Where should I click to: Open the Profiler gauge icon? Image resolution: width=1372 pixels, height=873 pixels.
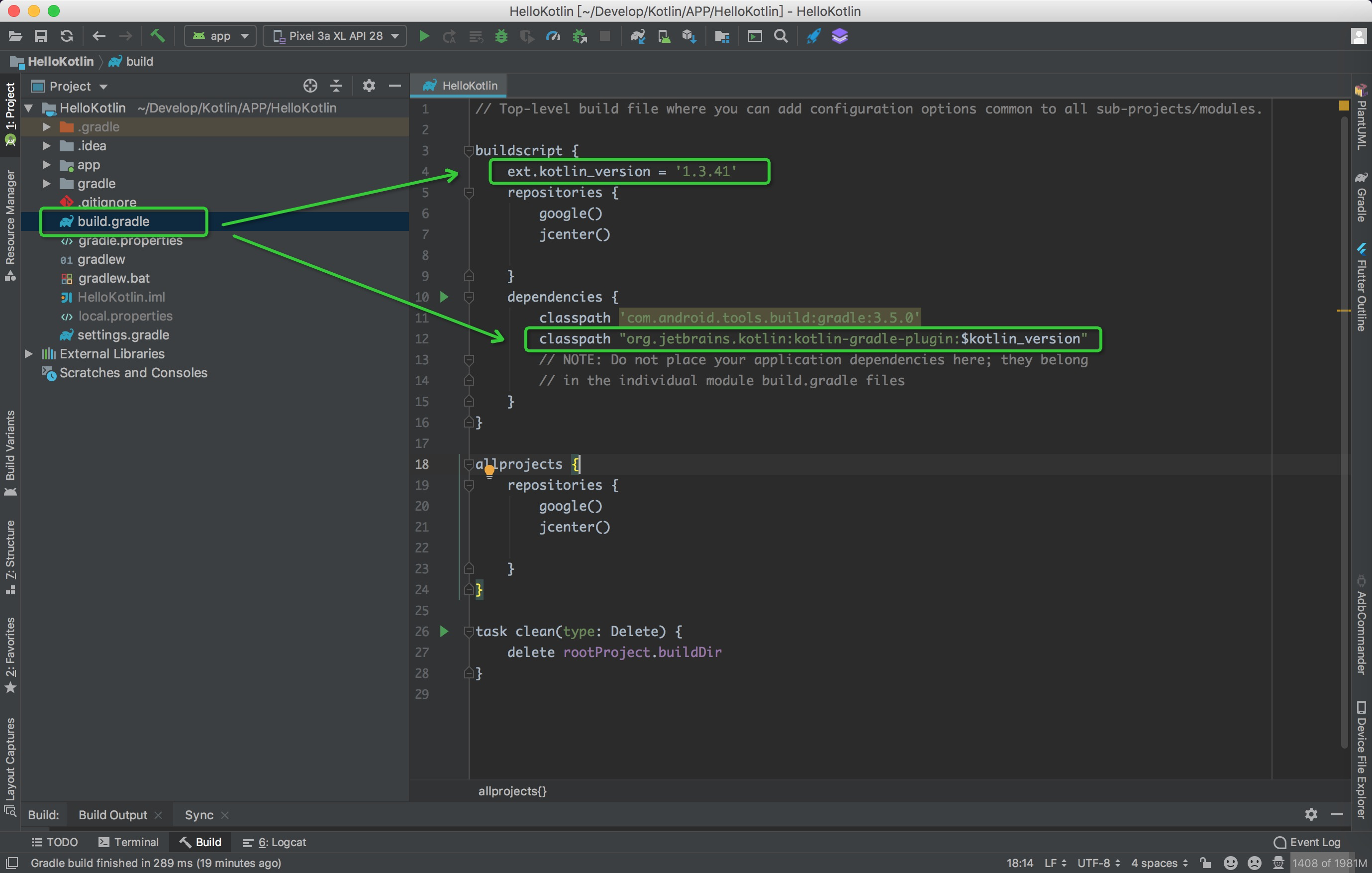point(553,36)
